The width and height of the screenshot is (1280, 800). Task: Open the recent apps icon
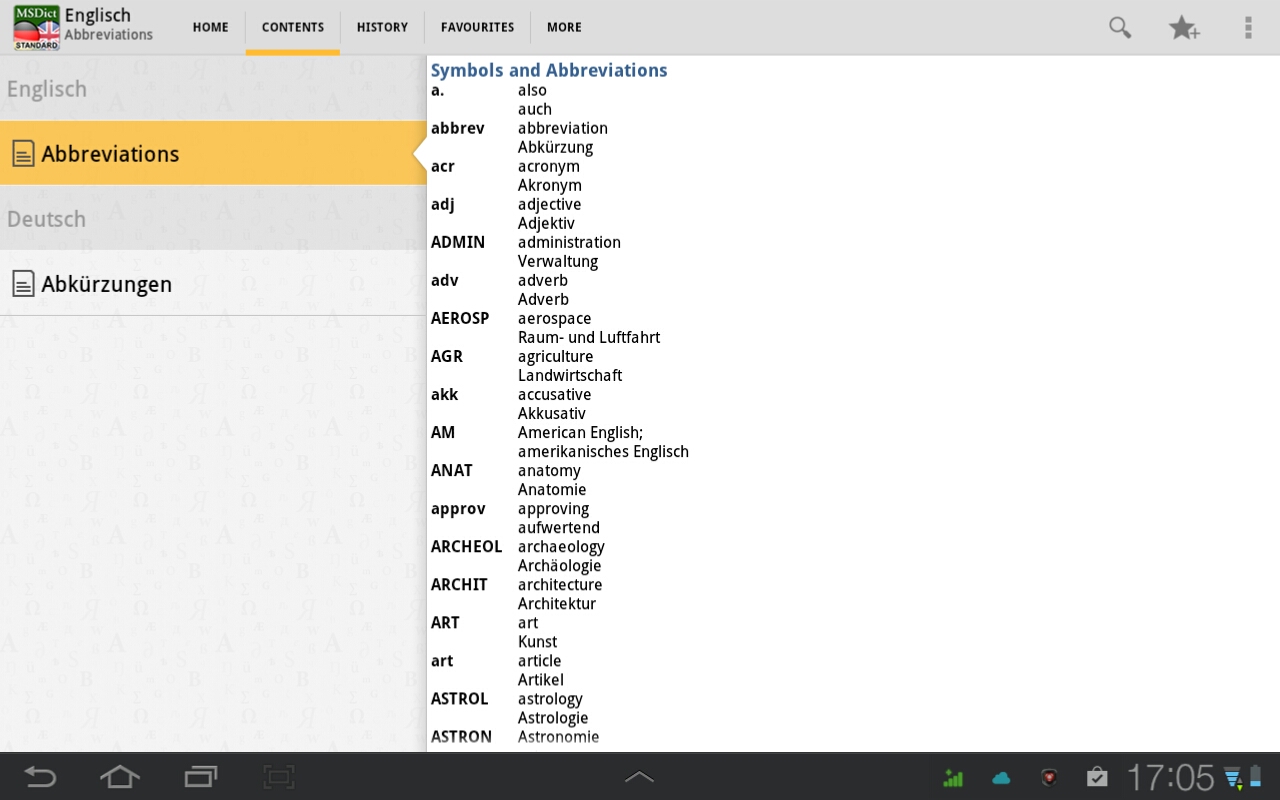pos(200,776)
